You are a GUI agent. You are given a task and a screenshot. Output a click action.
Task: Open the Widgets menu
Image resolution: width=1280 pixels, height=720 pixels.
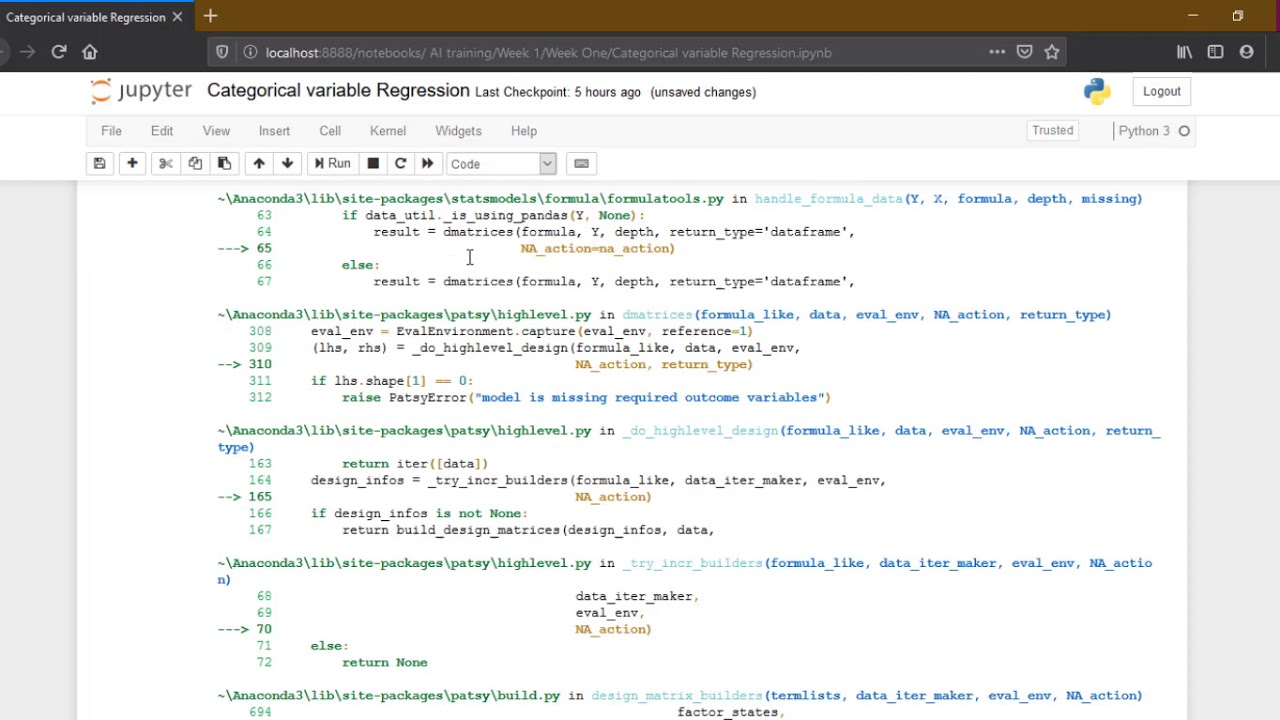tap(458, 131)
